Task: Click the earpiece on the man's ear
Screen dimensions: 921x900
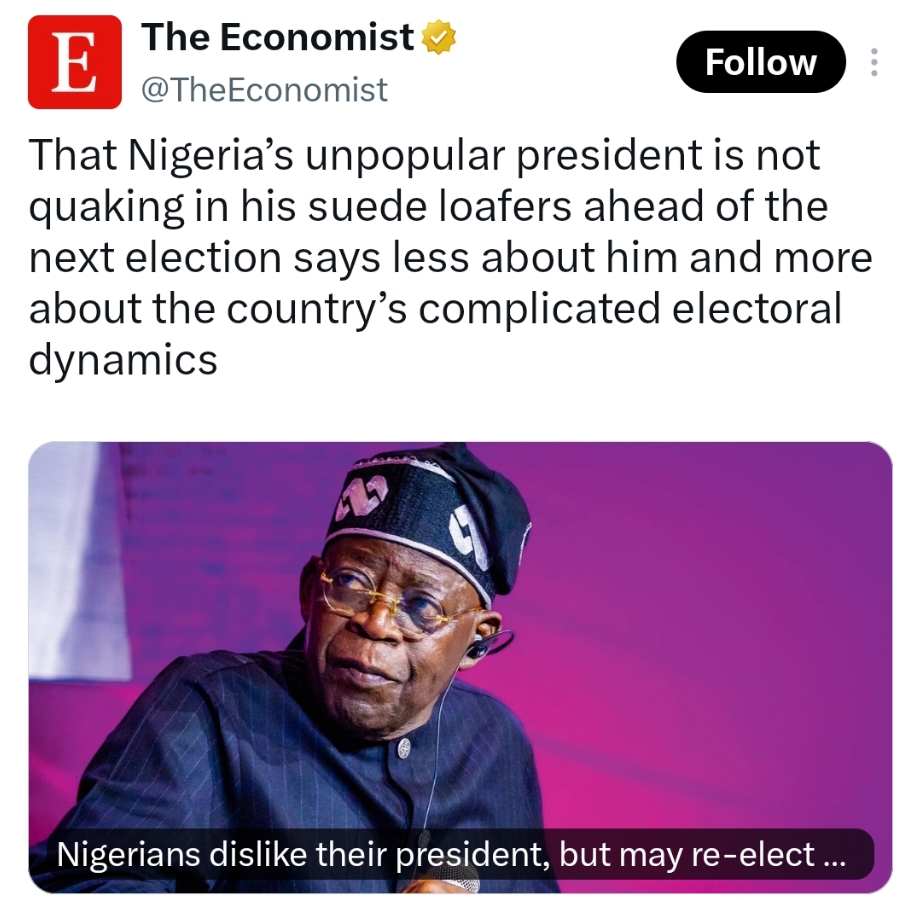Action: (x=480, y=645)
